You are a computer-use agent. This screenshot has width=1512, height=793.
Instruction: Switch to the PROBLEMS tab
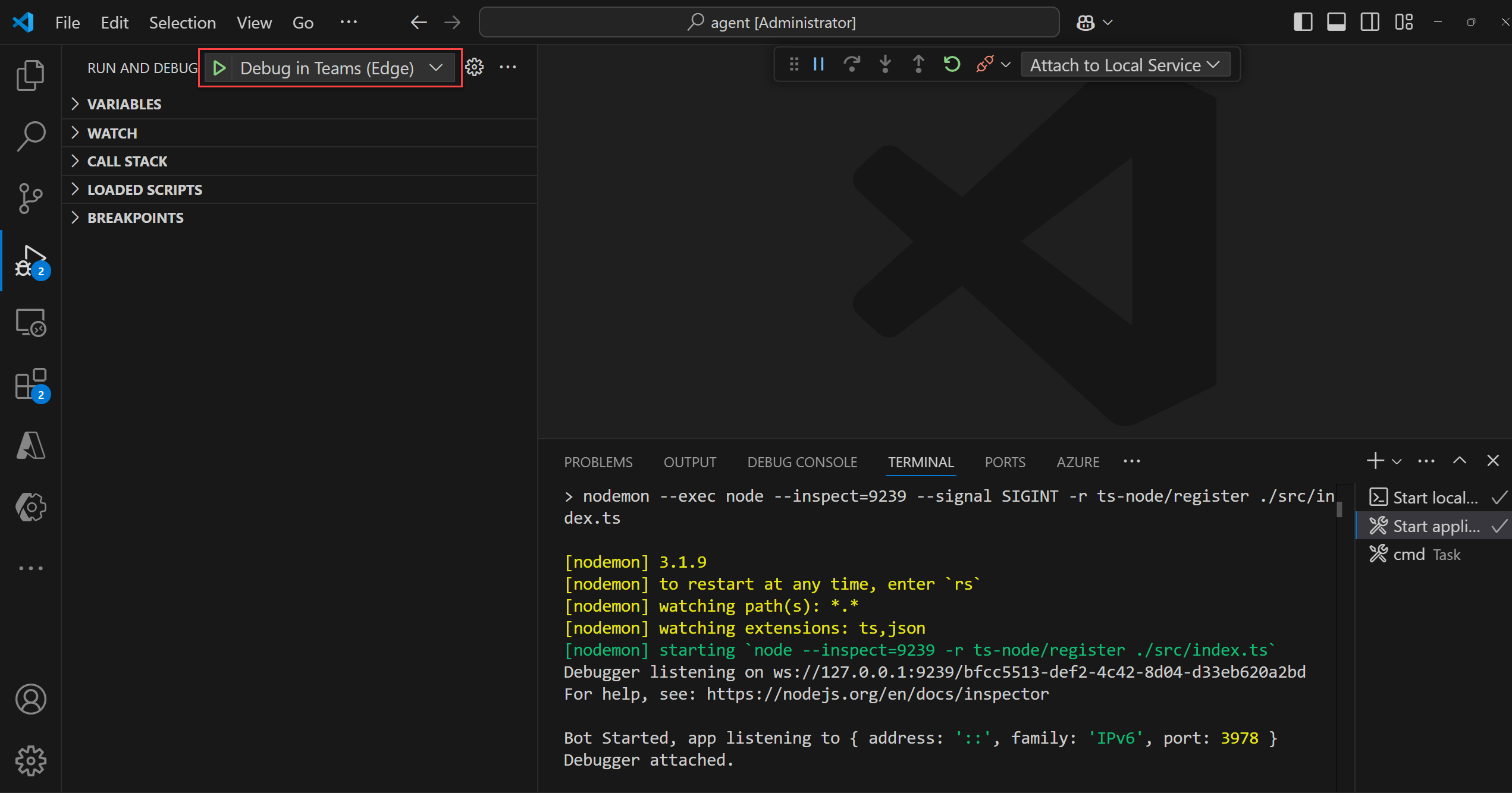tap(598, 462)
